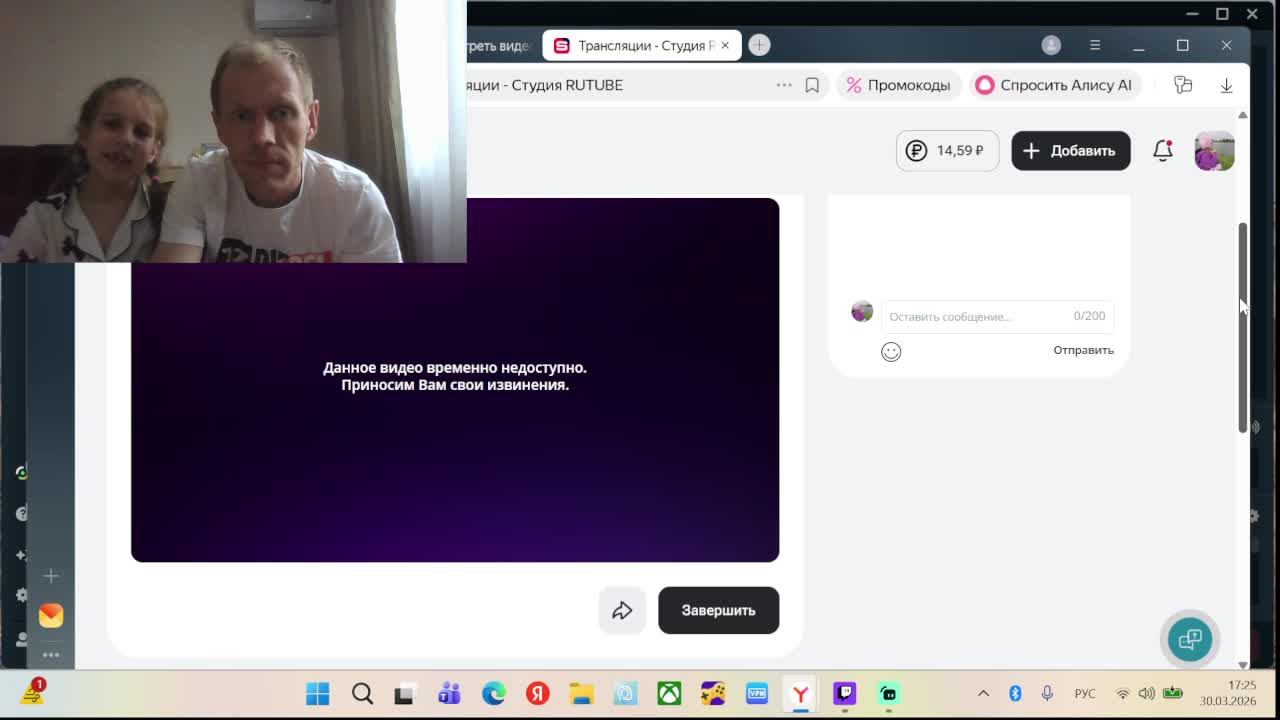Open the taskbar notification icon with the red badge

pyautogui.click(x=32, y=692)
